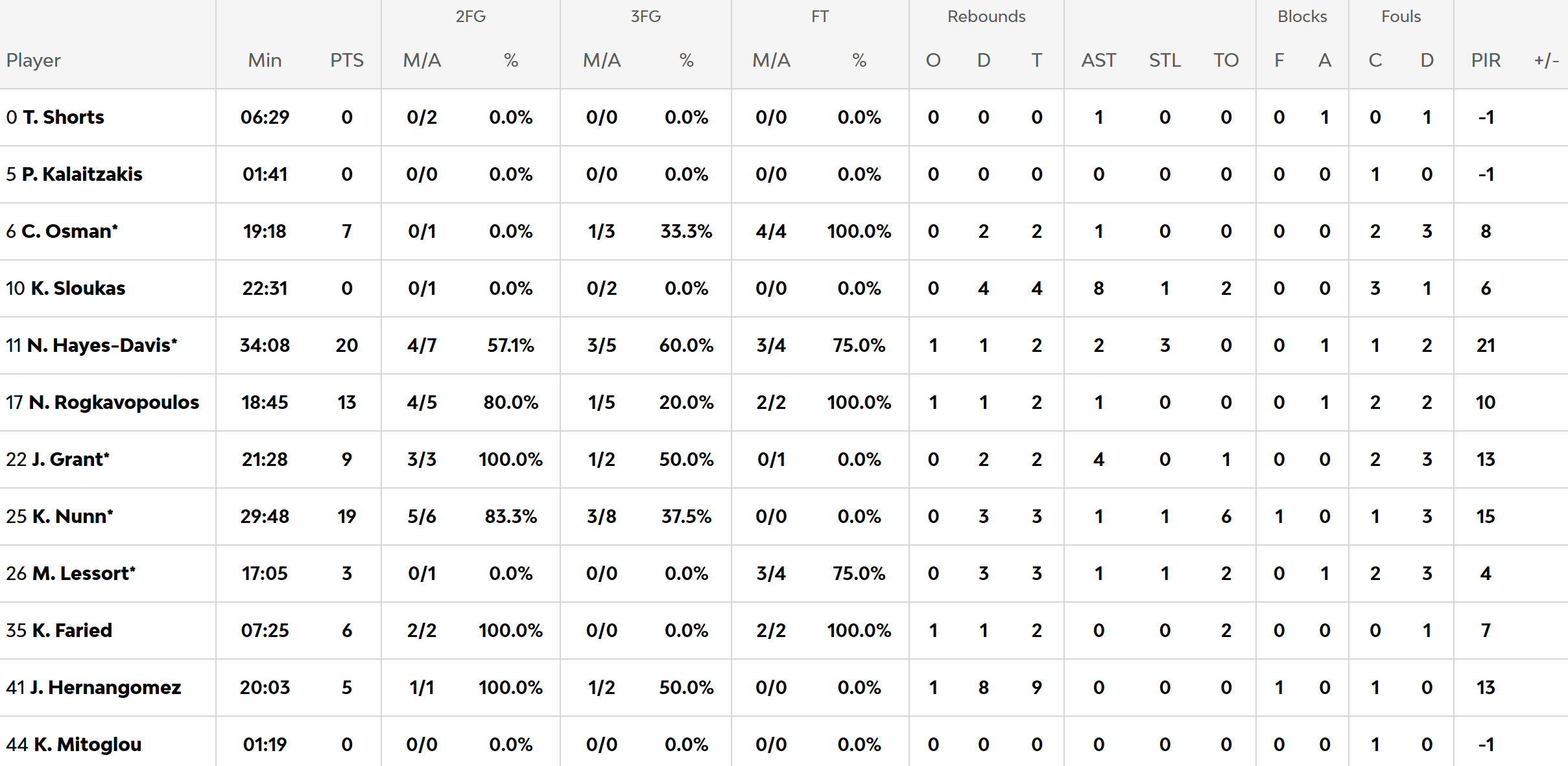Image resolution: width=1568 pixels, height=766 pixels.
Task: Click the +/- column header
Action: coord(1546,60)
